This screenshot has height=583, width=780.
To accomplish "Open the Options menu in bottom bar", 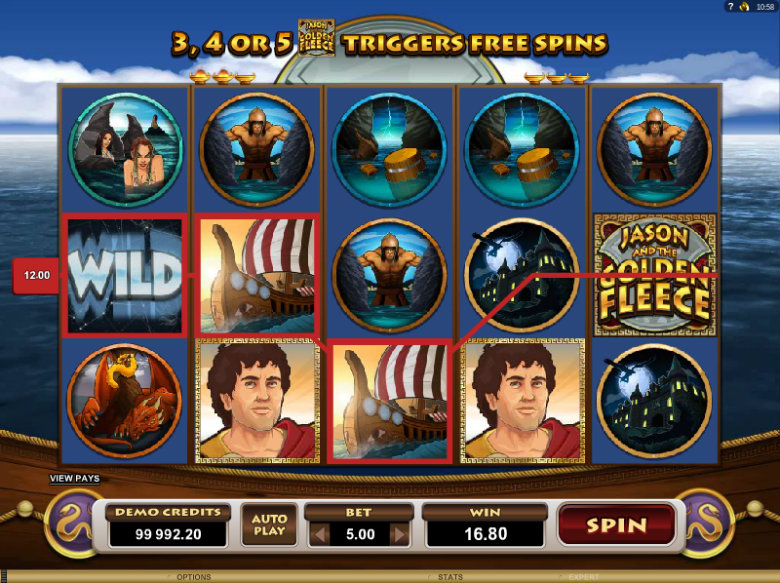I will (194, 577).
